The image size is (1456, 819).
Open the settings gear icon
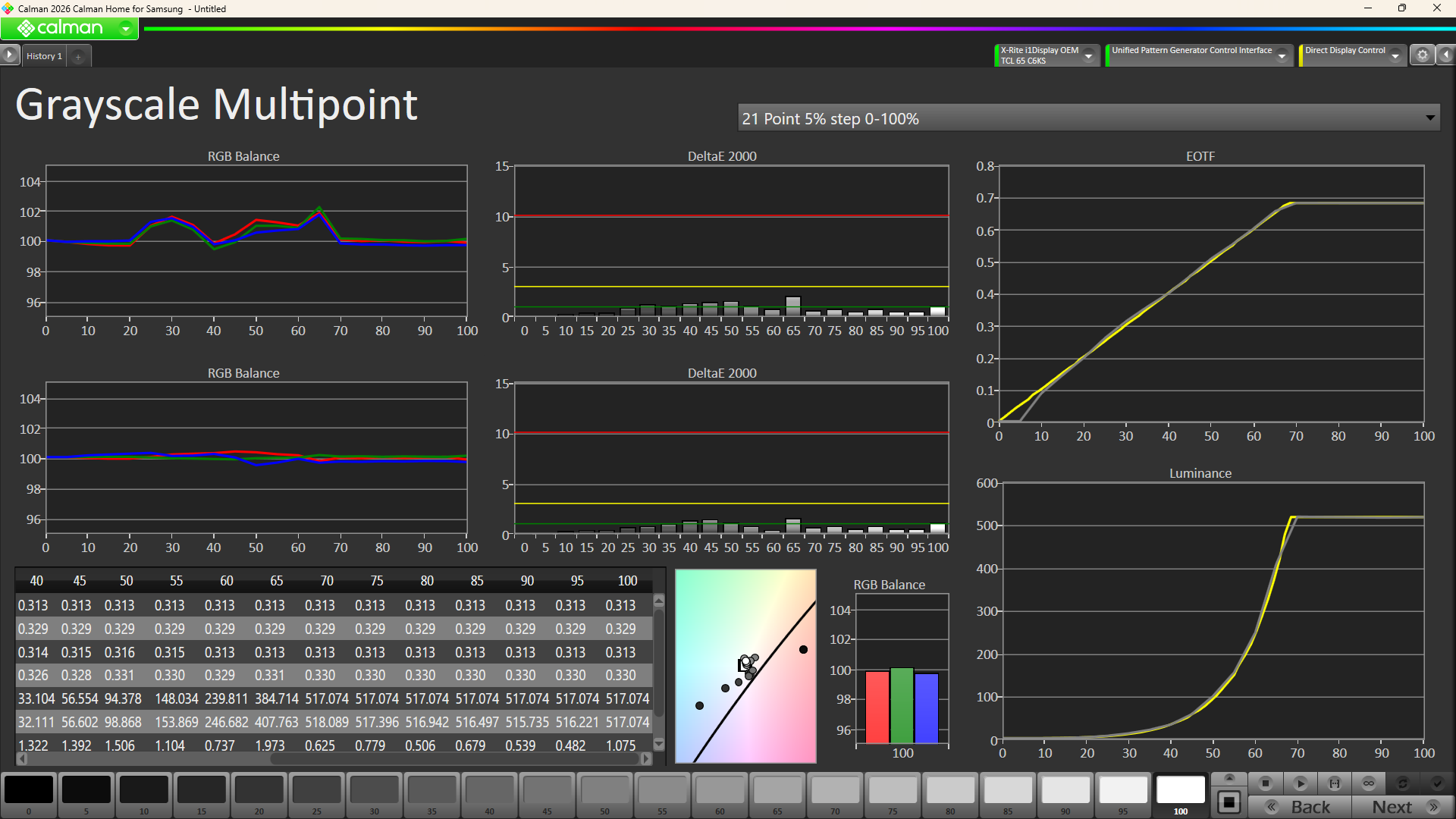1423,55
